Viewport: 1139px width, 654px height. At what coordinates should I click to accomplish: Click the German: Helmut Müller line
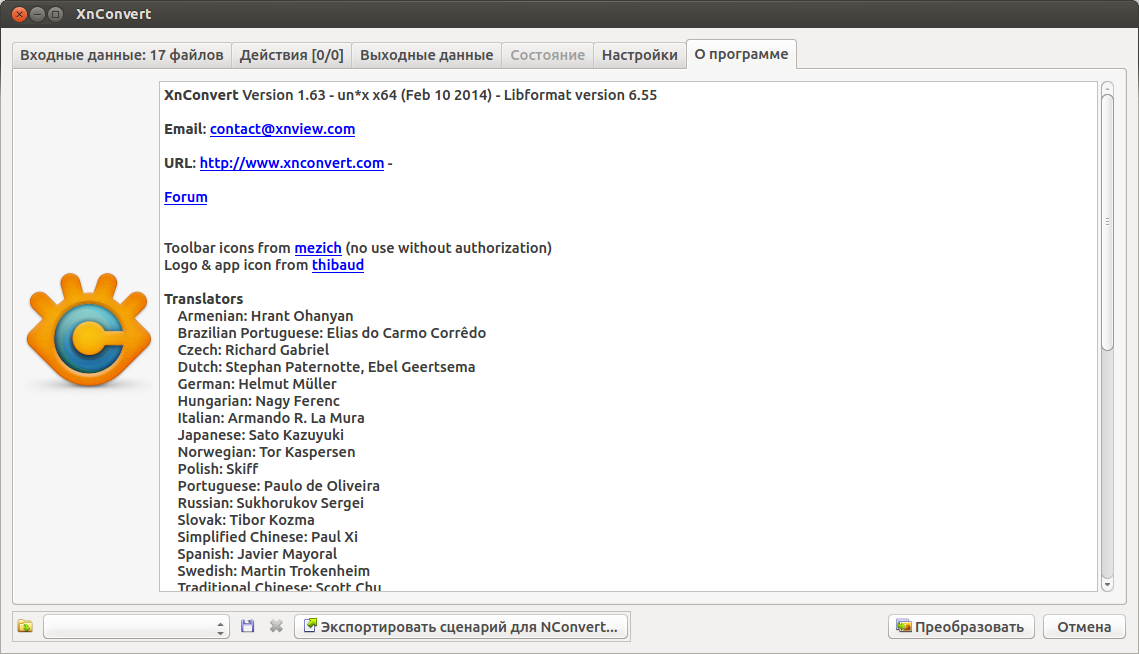257,384
